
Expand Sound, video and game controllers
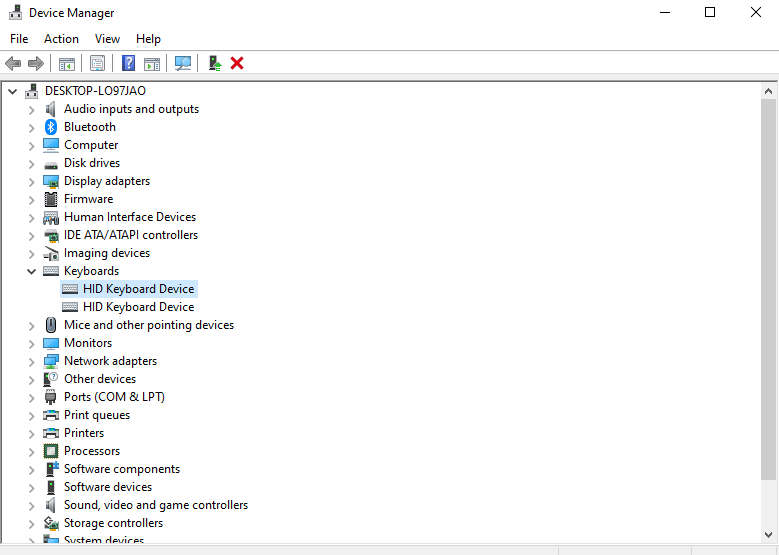(31, 505)
